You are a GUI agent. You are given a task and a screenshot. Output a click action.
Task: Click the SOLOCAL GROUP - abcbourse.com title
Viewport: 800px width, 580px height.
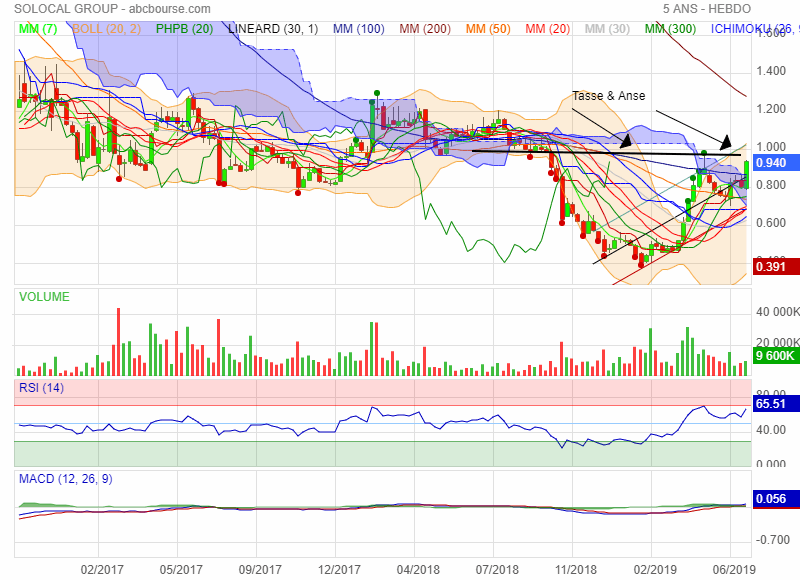click(x=112, y=9)
